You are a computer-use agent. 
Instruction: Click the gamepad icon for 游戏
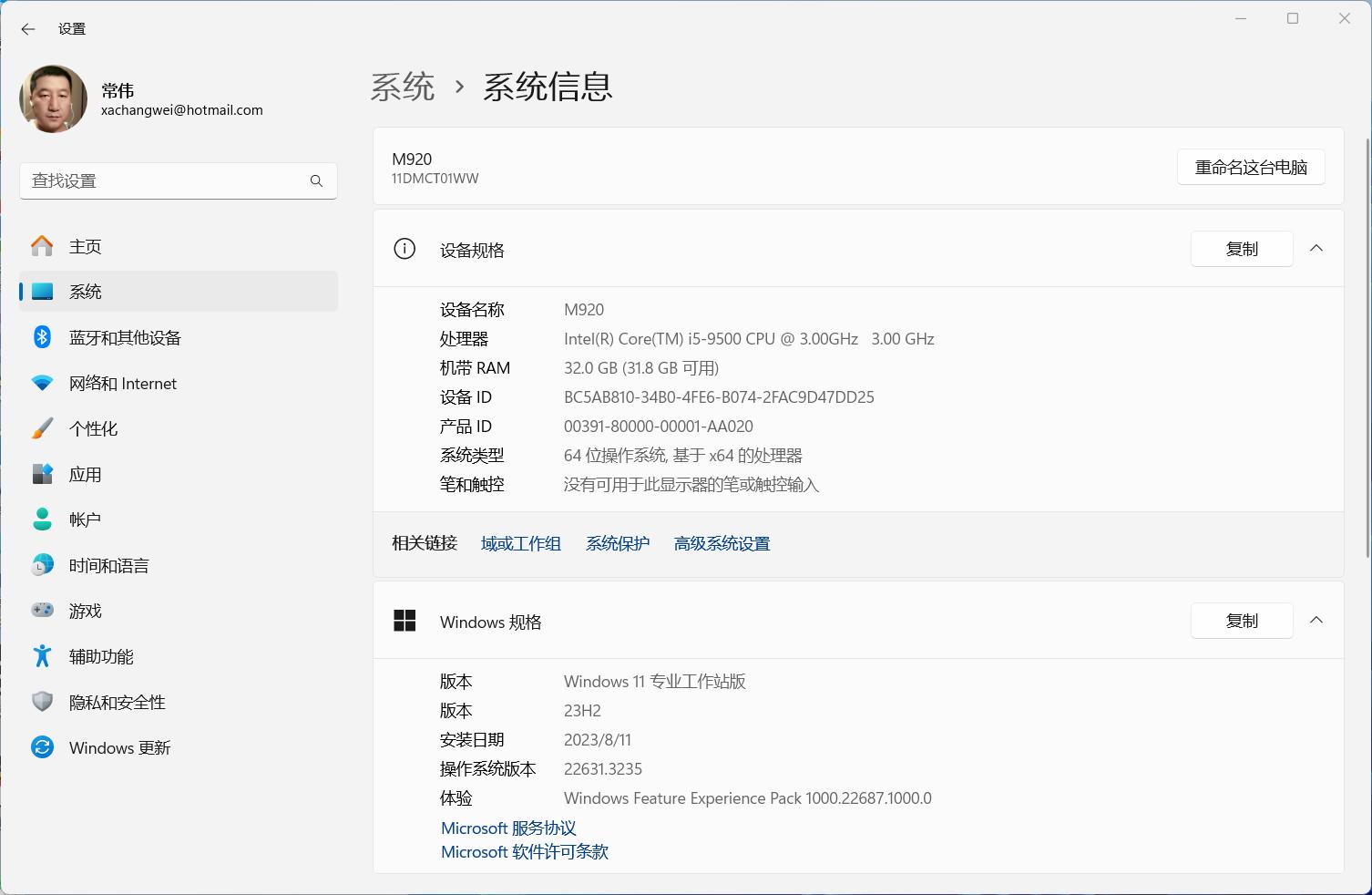tap(42, 611)
